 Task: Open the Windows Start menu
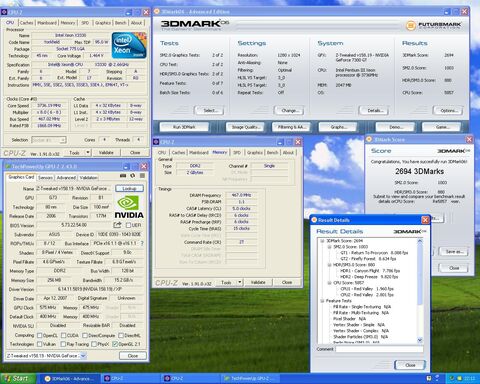pyautogui.click(x=17, y=379)
